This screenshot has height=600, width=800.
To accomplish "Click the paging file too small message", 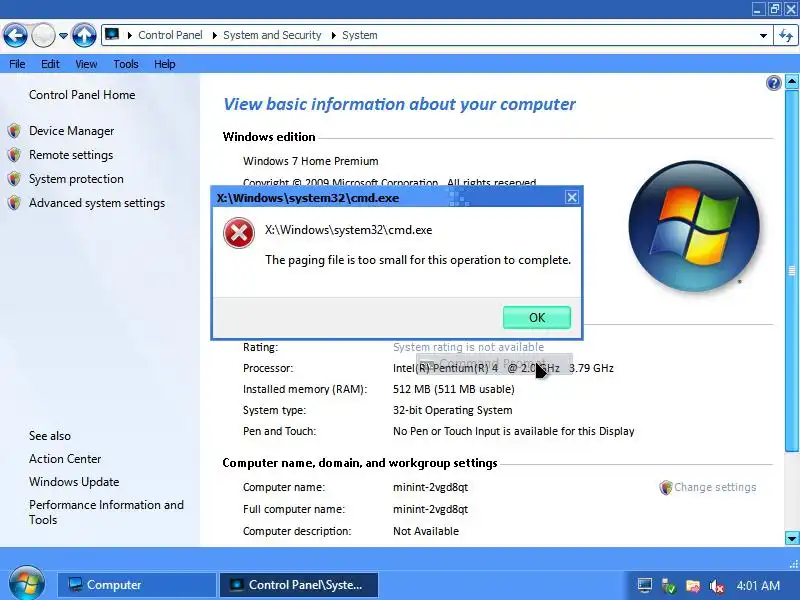I will [418, 260].
